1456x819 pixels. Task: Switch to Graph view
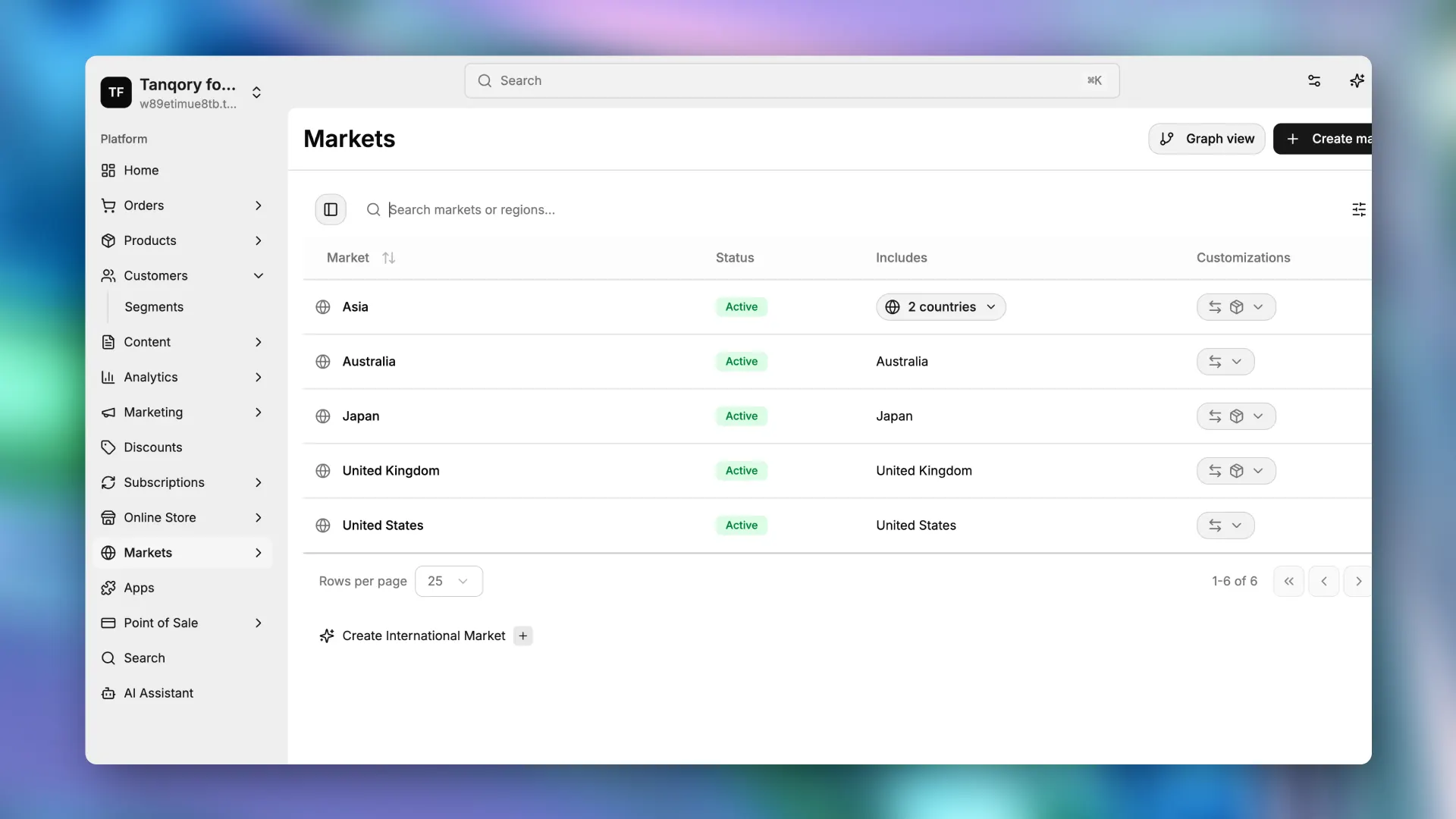pos(1207,139)
